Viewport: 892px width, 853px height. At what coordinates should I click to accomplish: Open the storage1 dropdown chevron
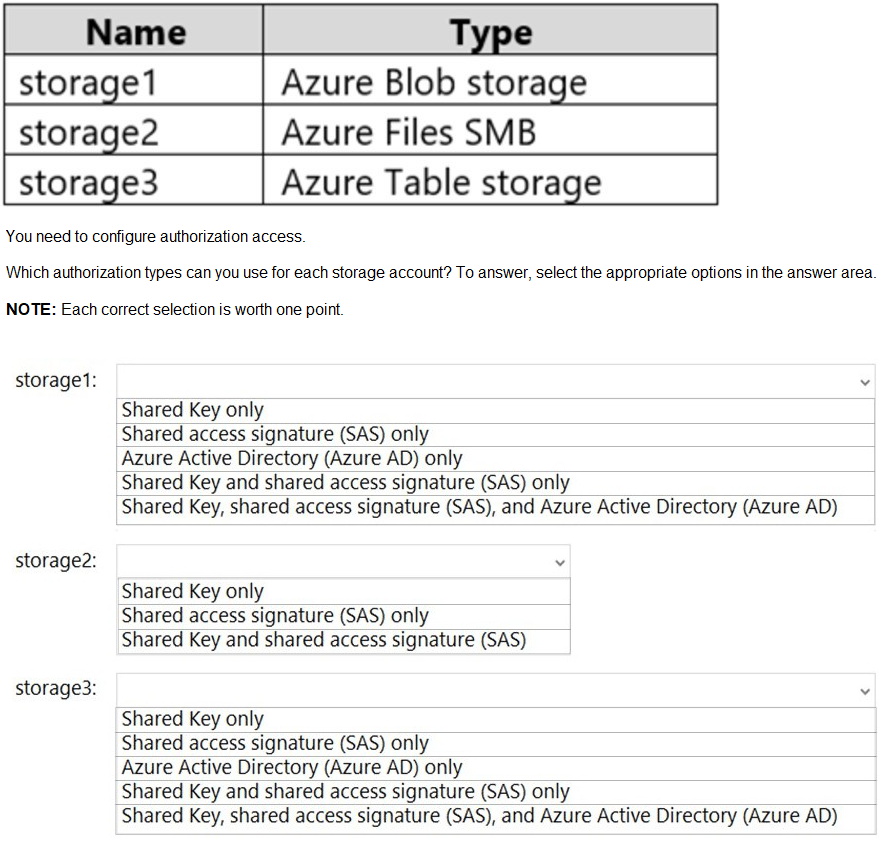864,382
